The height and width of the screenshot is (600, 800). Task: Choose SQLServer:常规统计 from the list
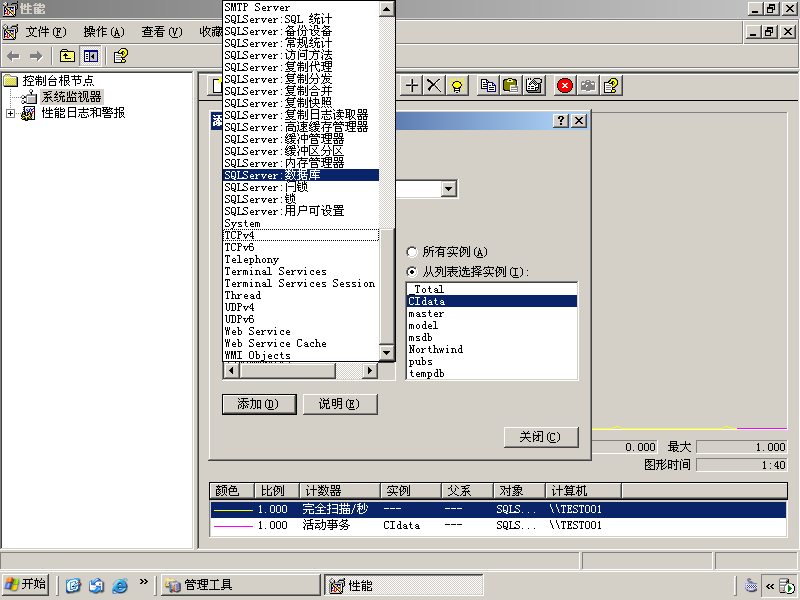click(301, 43)
